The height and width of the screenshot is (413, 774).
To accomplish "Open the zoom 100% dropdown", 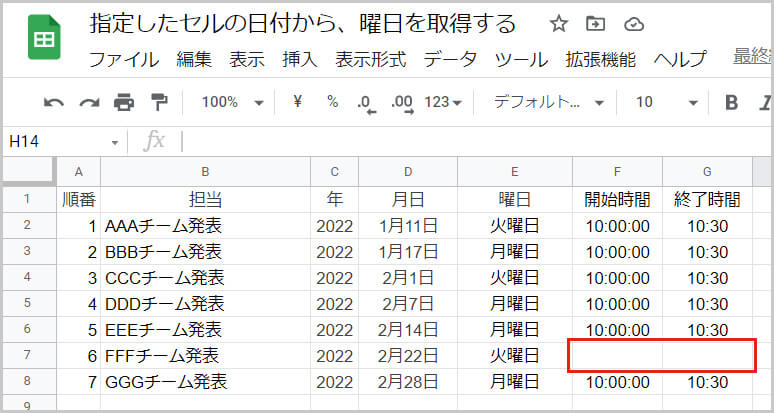I will click(233, 103).
